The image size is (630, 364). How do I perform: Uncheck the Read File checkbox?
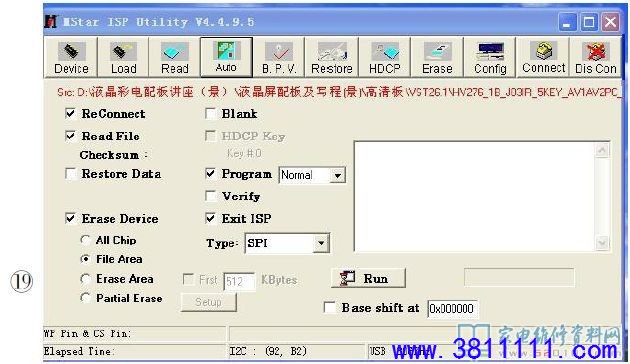[70, 136]
